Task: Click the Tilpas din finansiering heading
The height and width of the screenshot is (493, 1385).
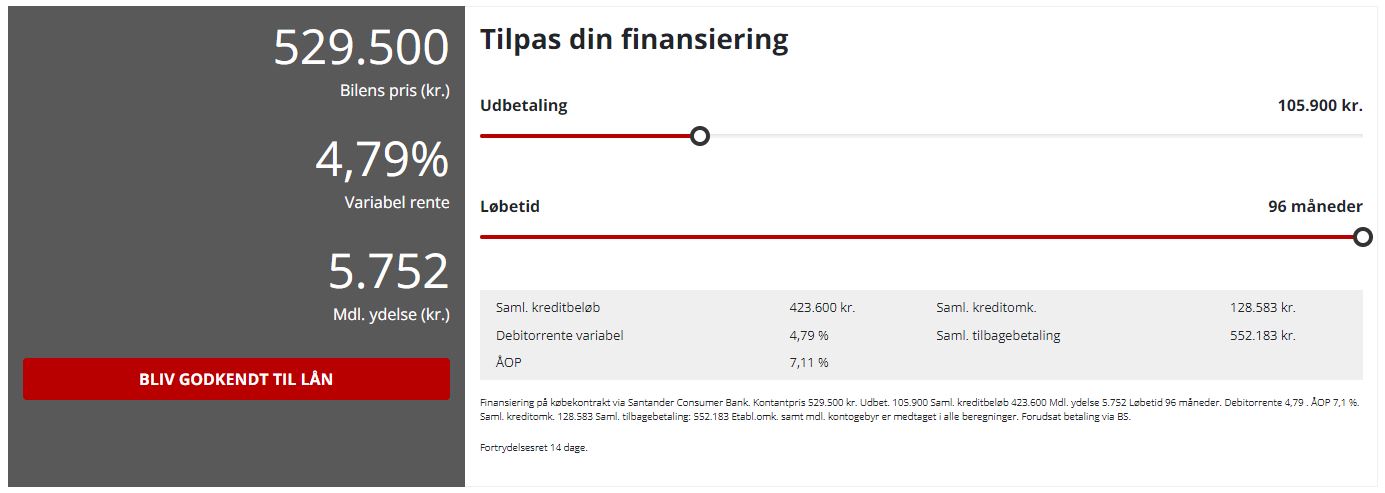Action: 634,40
